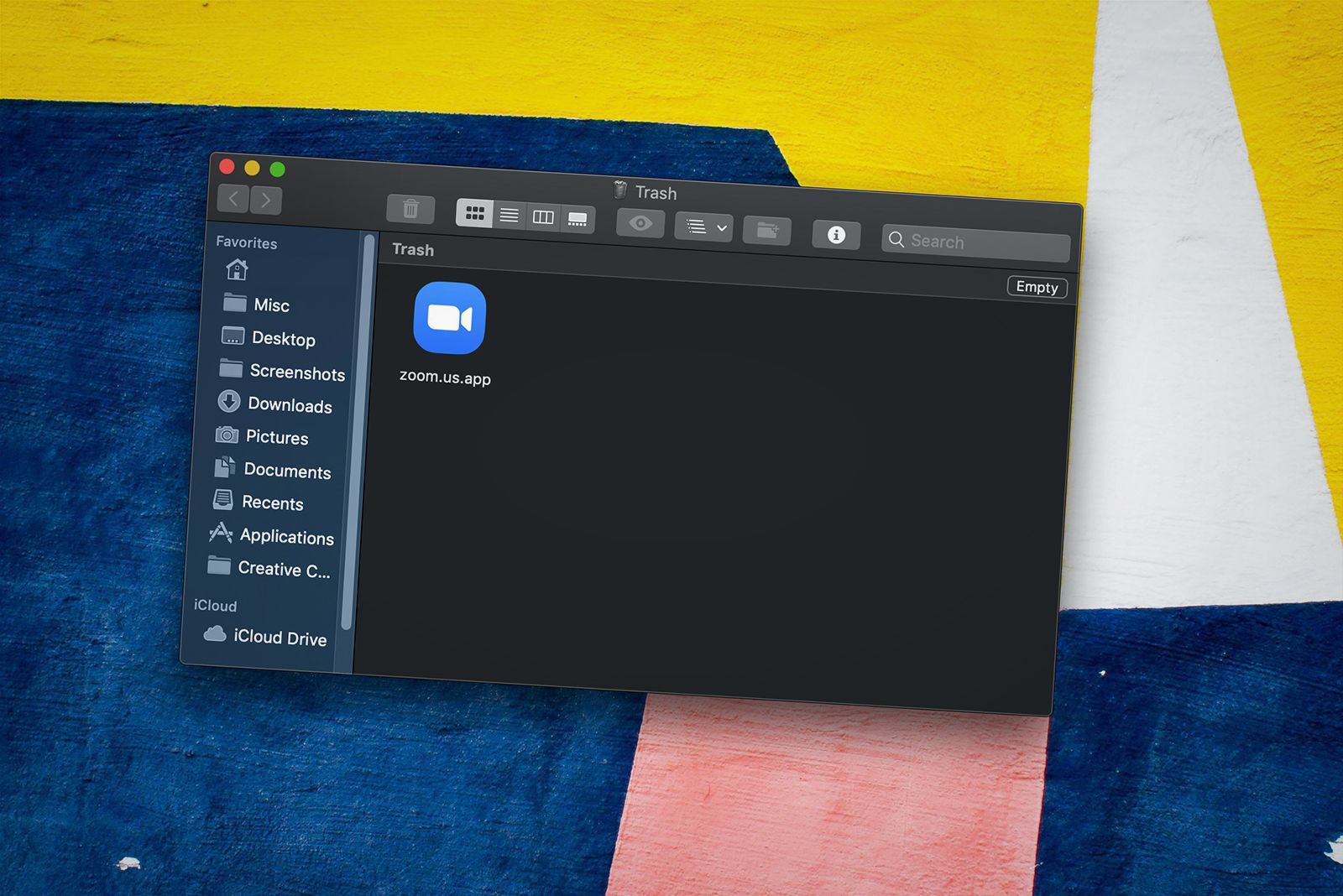Click the Trash path bar label
Viewport: 1343px width, 896px height.
click(x=413, y=249)
